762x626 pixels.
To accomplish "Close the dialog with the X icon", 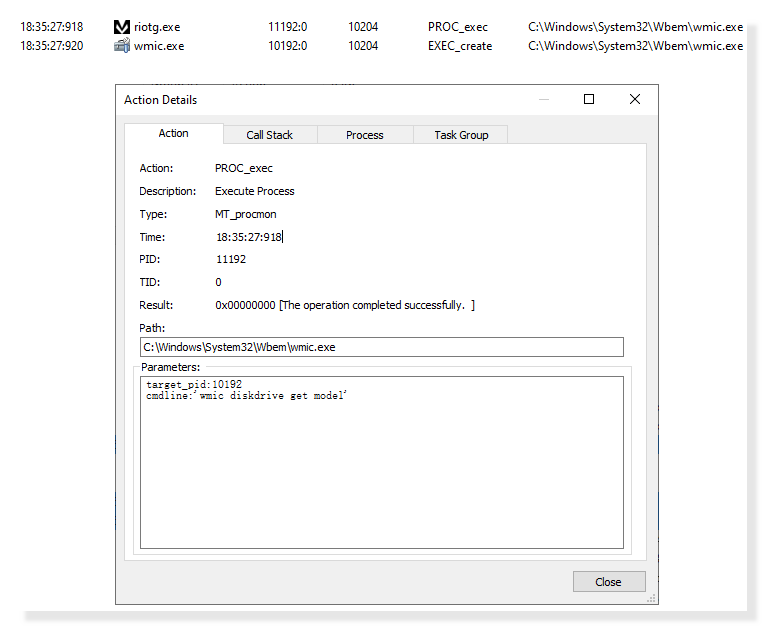I will pos(634,99).
